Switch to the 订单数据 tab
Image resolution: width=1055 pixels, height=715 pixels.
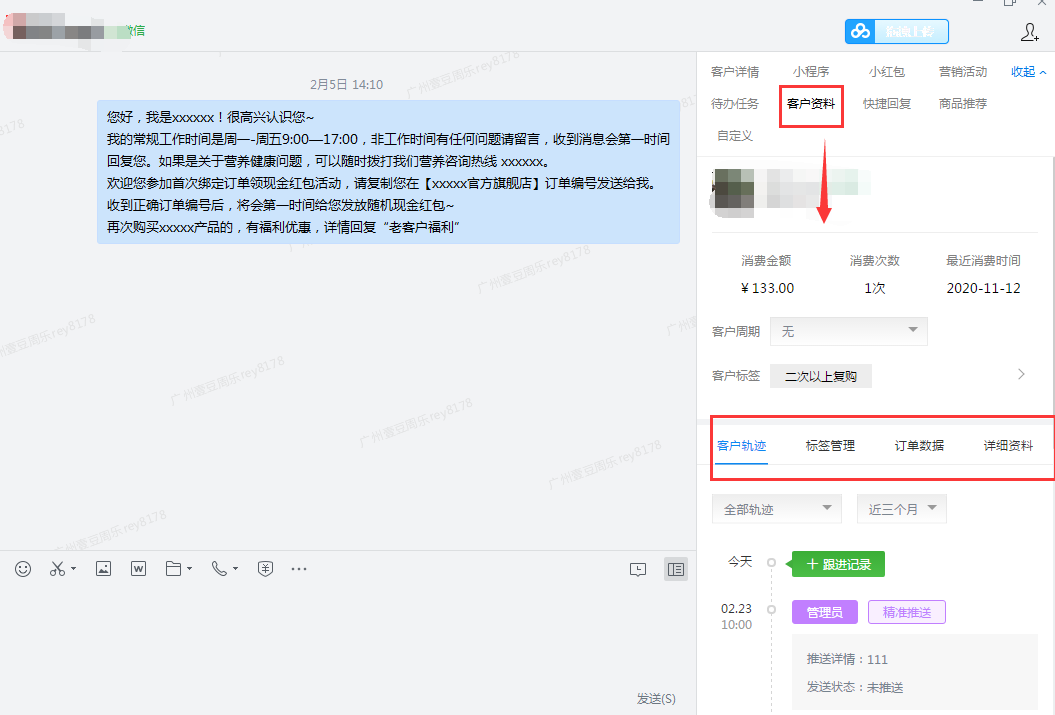[x=919, y=446]
